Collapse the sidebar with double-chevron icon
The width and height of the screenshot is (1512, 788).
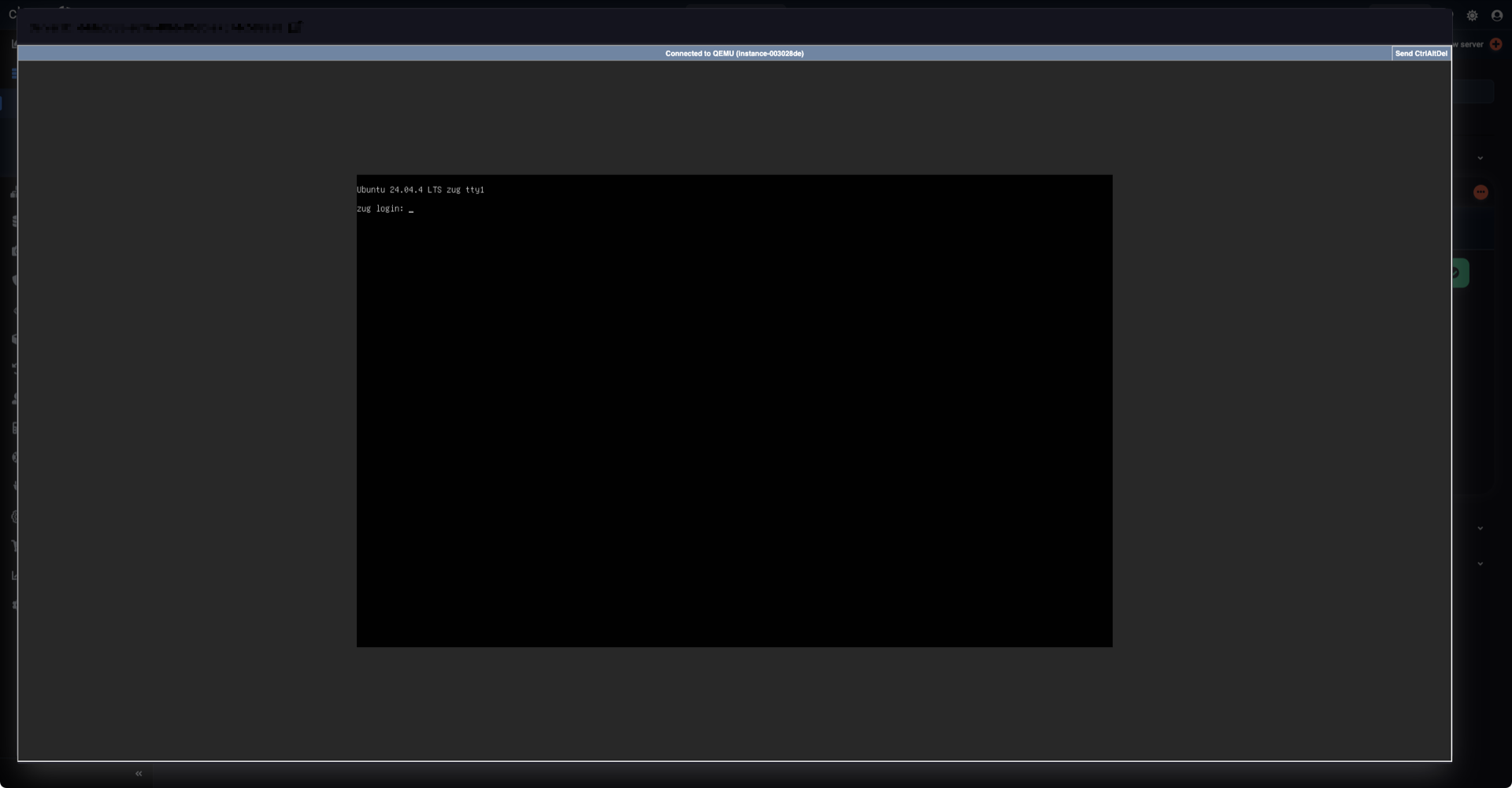[139, 774]
